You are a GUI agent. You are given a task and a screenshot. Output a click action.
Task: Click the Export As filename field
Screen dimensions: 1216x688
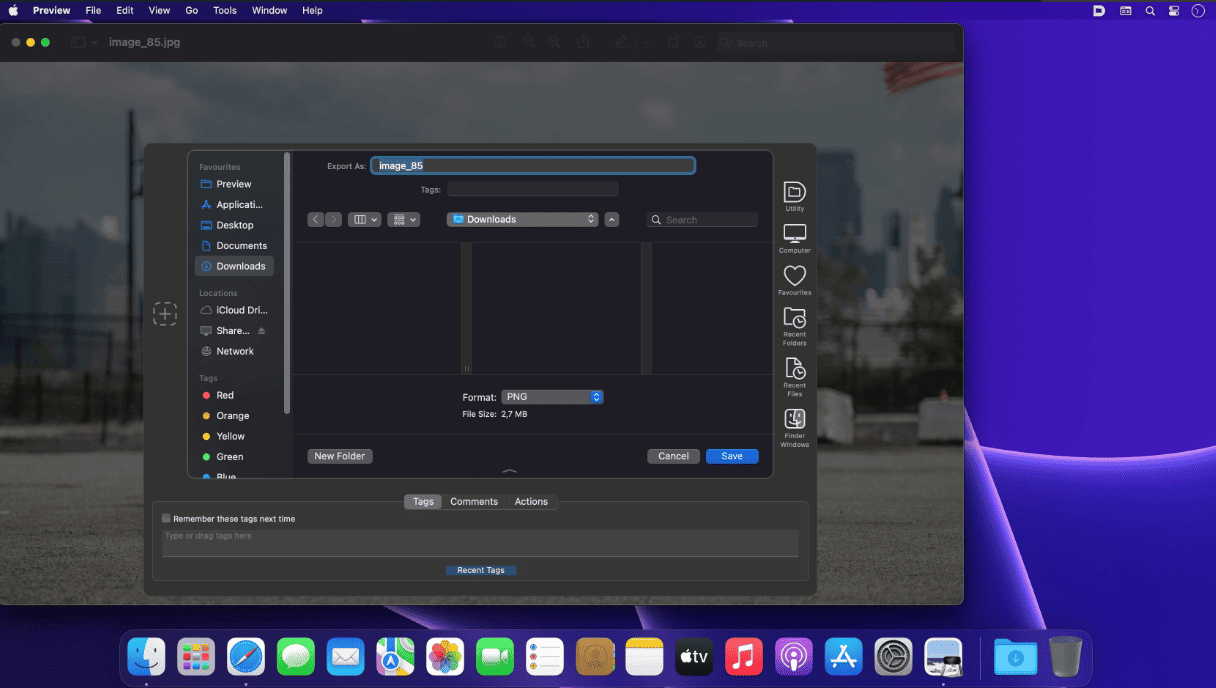point(533,166)
